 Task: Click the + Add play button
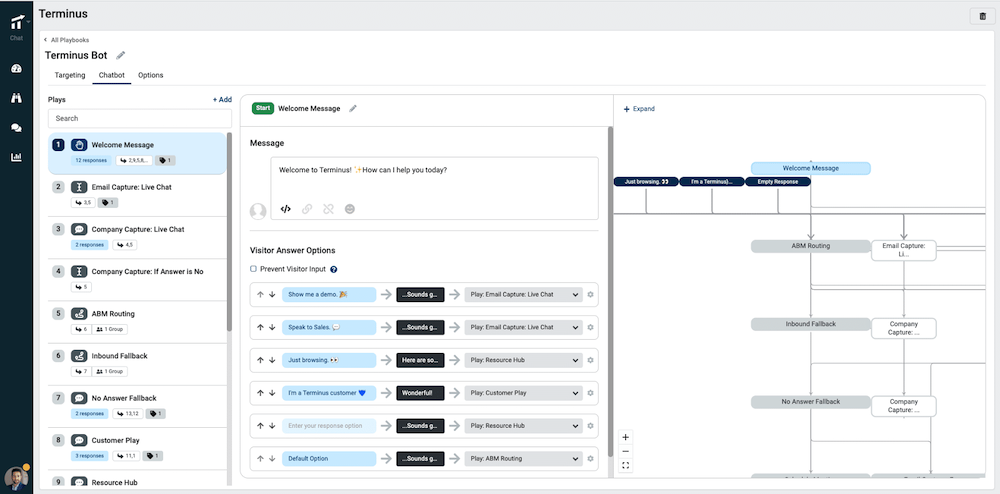point(222,100)
